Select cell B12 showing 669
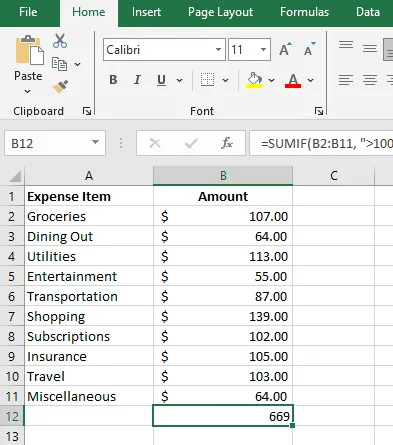Viewport: 393px width, 445px height. [x=223, y=416]
